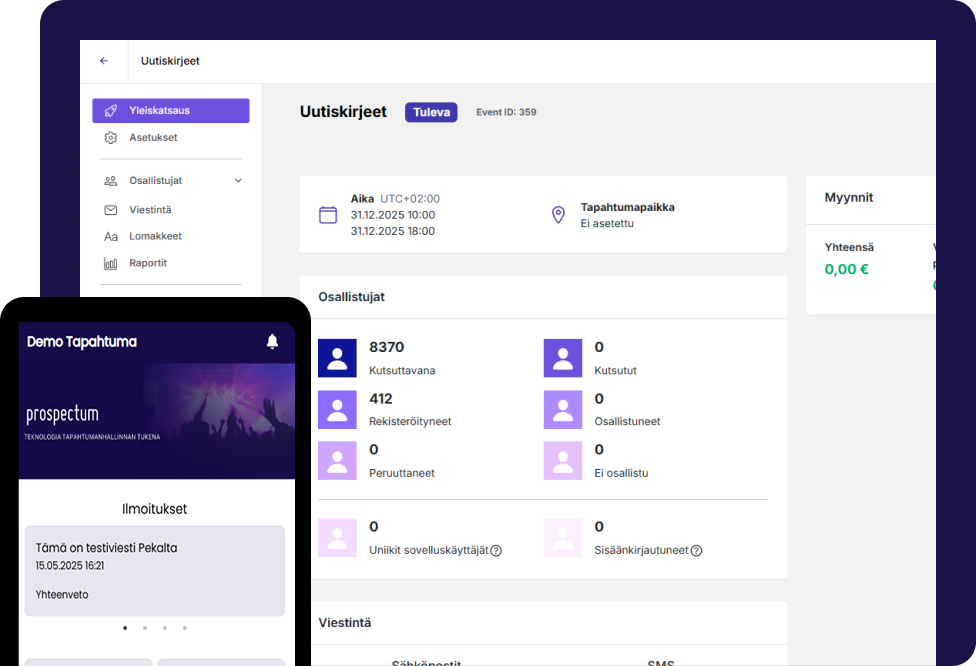
Task: Open Raportit reports section
Action: [x=148, y=264]
